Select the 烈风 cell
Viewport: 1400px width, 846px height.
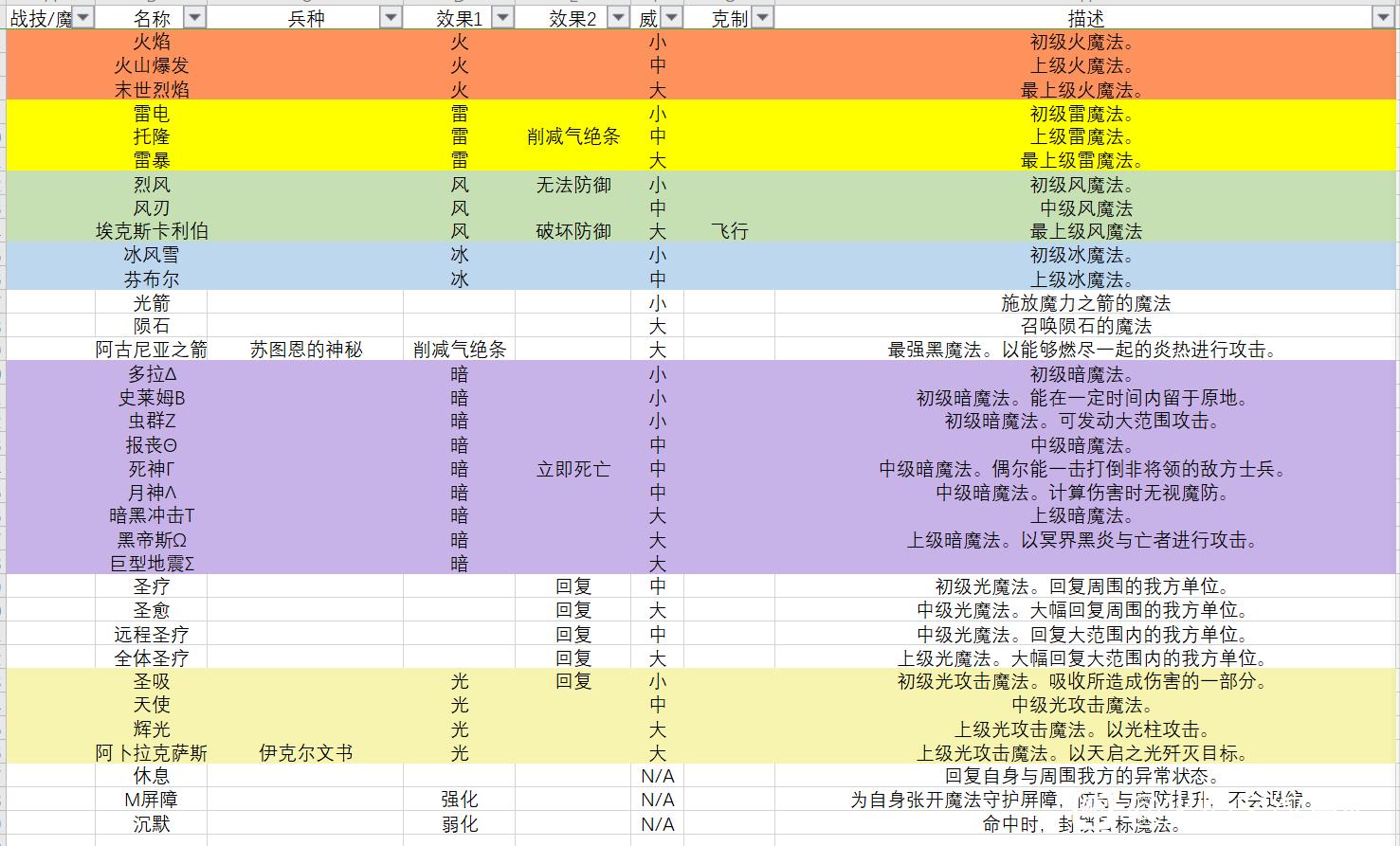[x=152, y=185]
